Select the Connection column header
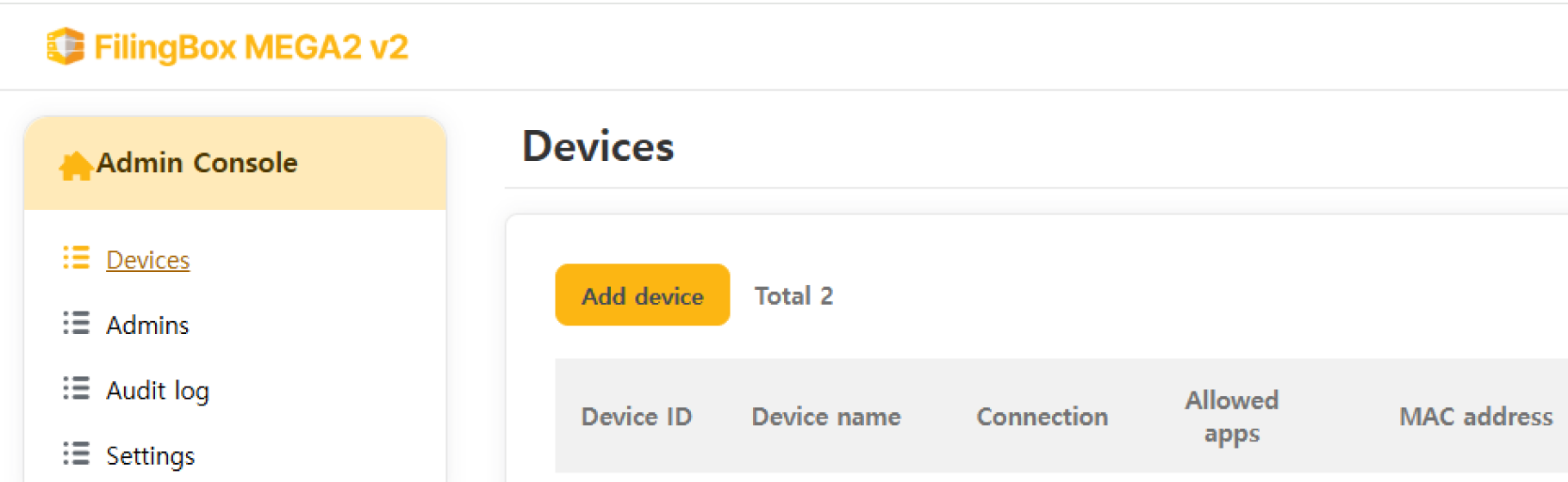The height and width of the screenshot is (482, 1568). tap(1042, 417)
